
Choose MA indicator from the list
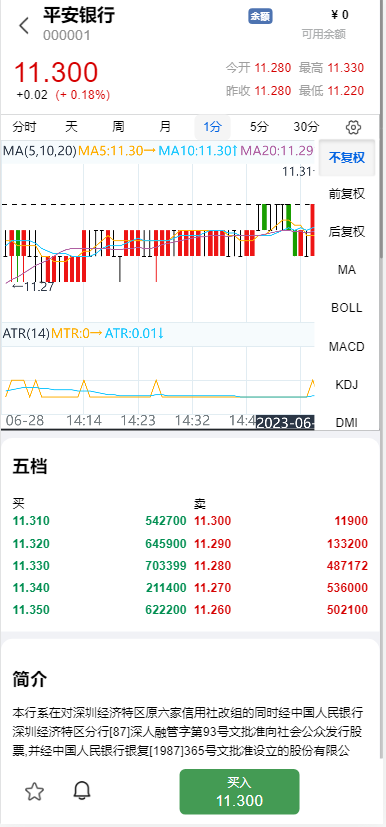[x=347, y=270]
